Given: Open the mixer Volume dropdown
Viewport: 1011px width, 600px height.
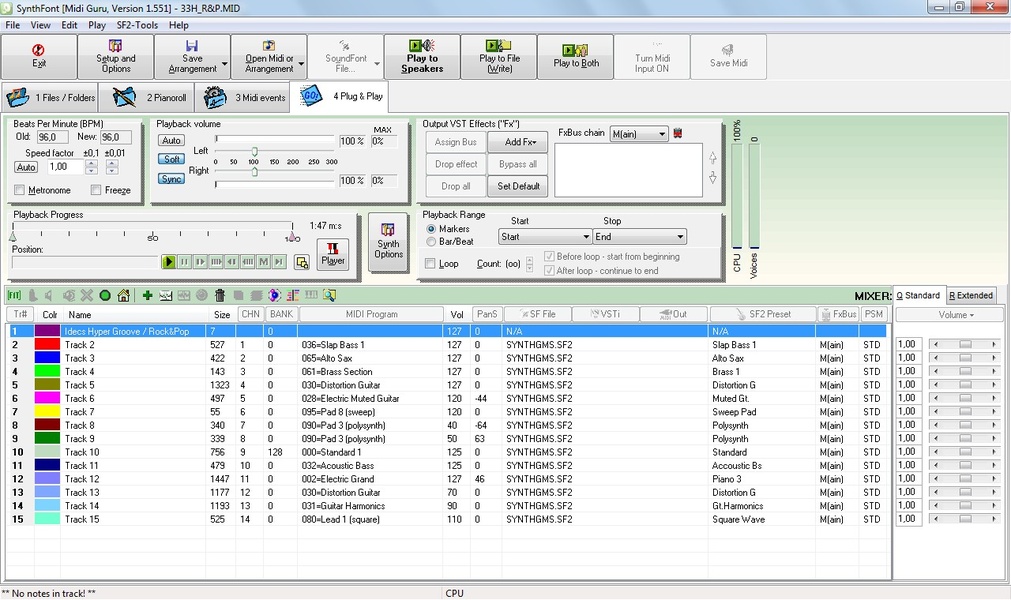Looking at the screenshot, I should point(954,315).
